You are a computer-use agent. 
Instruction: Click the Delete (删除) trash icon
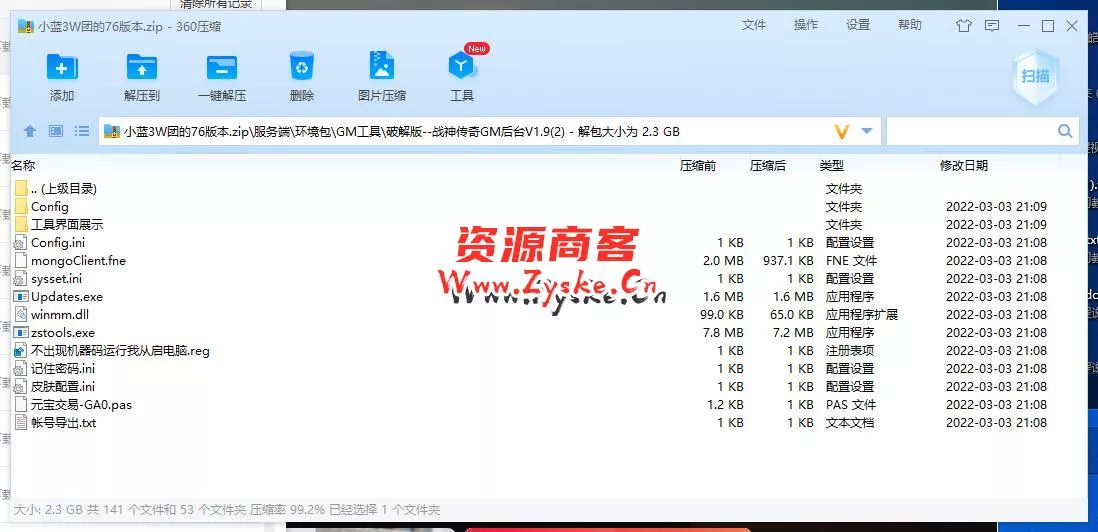(x=301, y=68)
